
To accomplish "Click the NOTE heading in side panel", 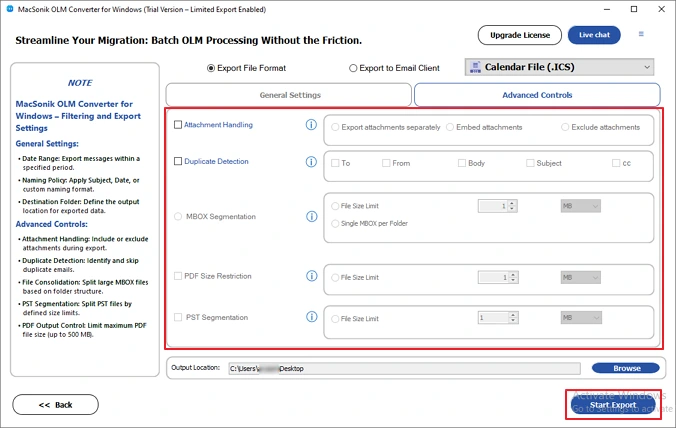I will [x=80, y=83].
